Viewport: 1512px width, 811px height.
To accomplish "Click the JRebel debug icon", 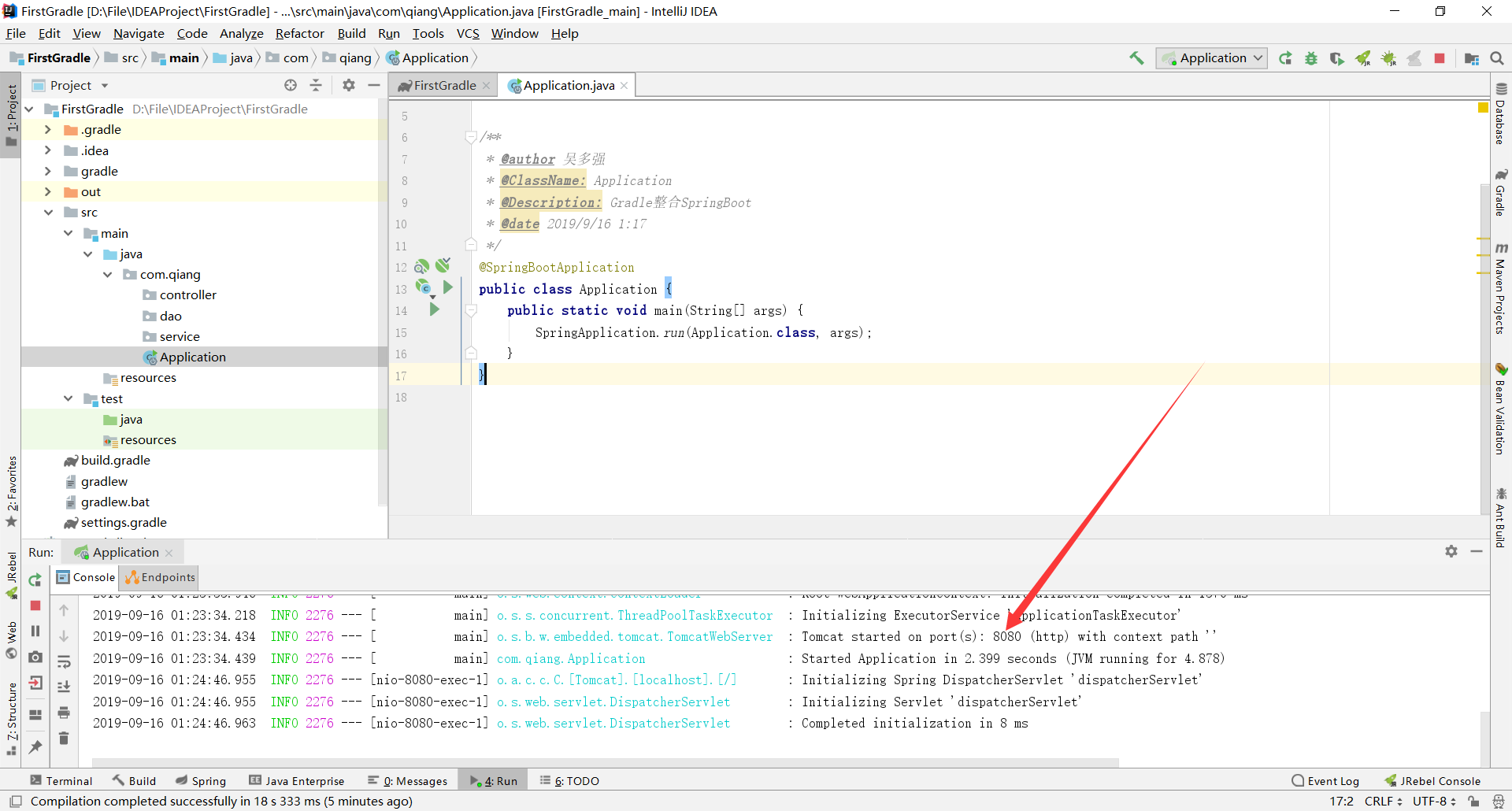I will (x=1388, y=57).
